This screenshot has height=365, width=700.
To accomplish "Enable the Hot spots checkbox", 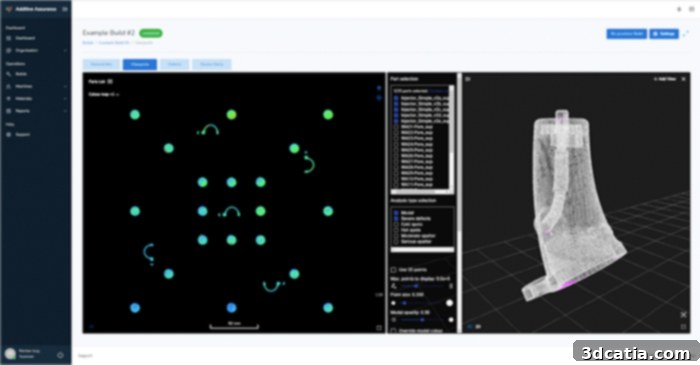I will 396,230.
